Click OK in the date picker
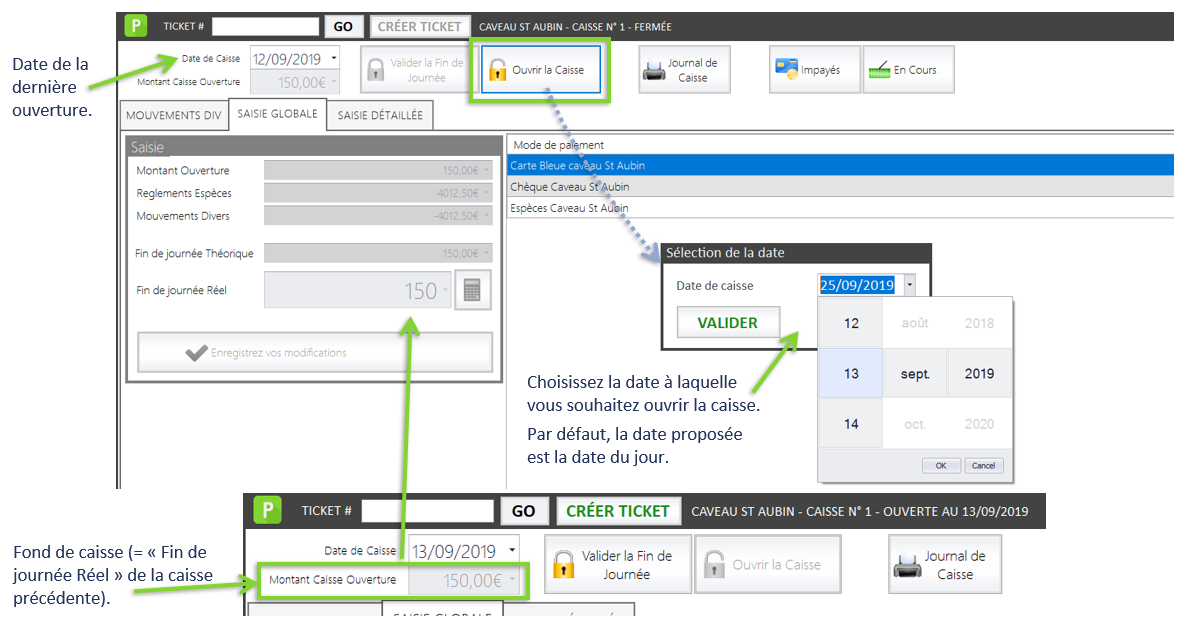Image resolution: width=1197 pixels, height=641 pixels. point(940,466)
